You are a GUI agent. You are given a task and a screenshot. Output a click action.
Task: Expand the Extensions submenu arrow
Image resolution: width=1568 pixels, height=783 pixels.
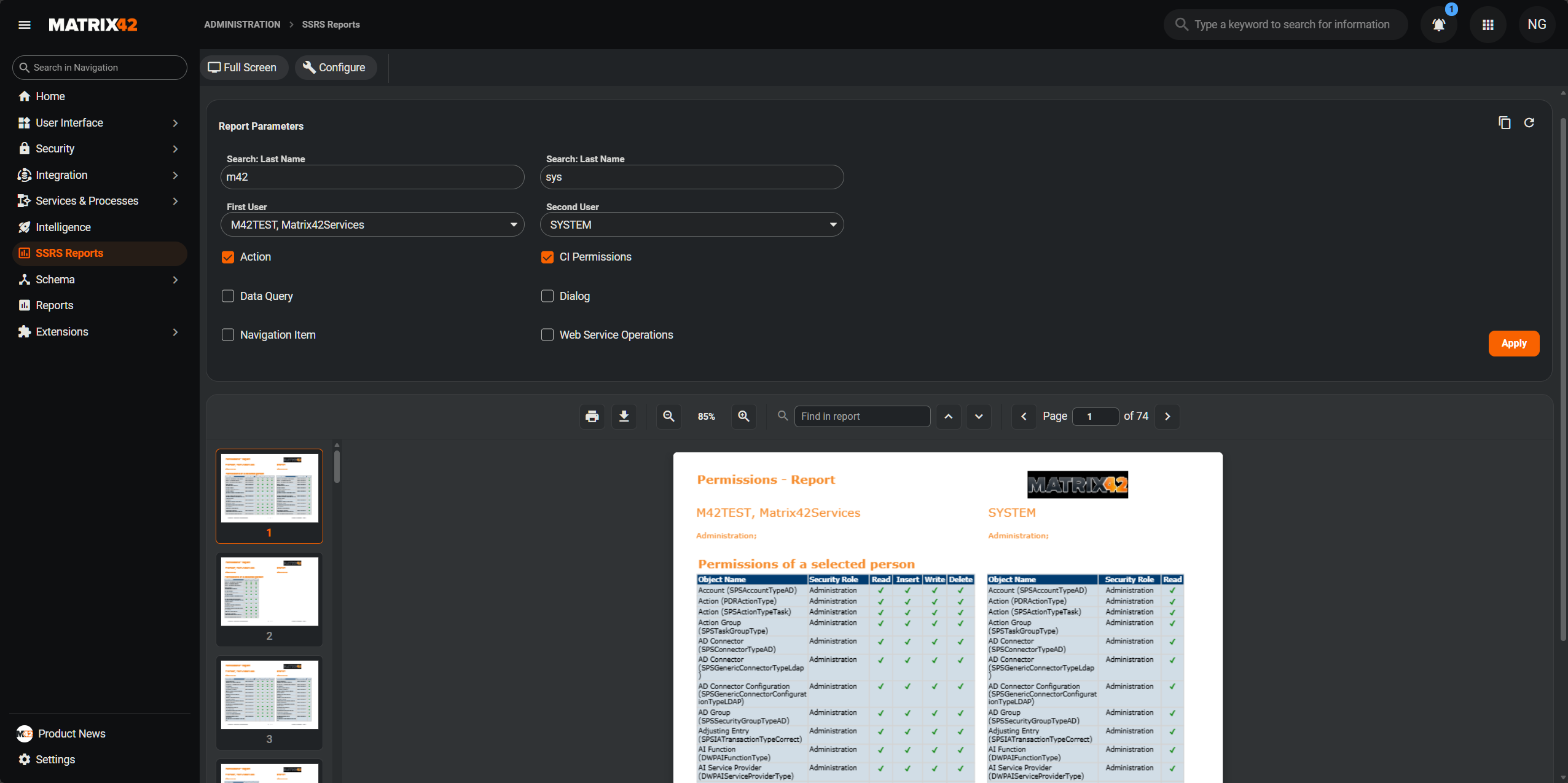(x=176, y=332)
